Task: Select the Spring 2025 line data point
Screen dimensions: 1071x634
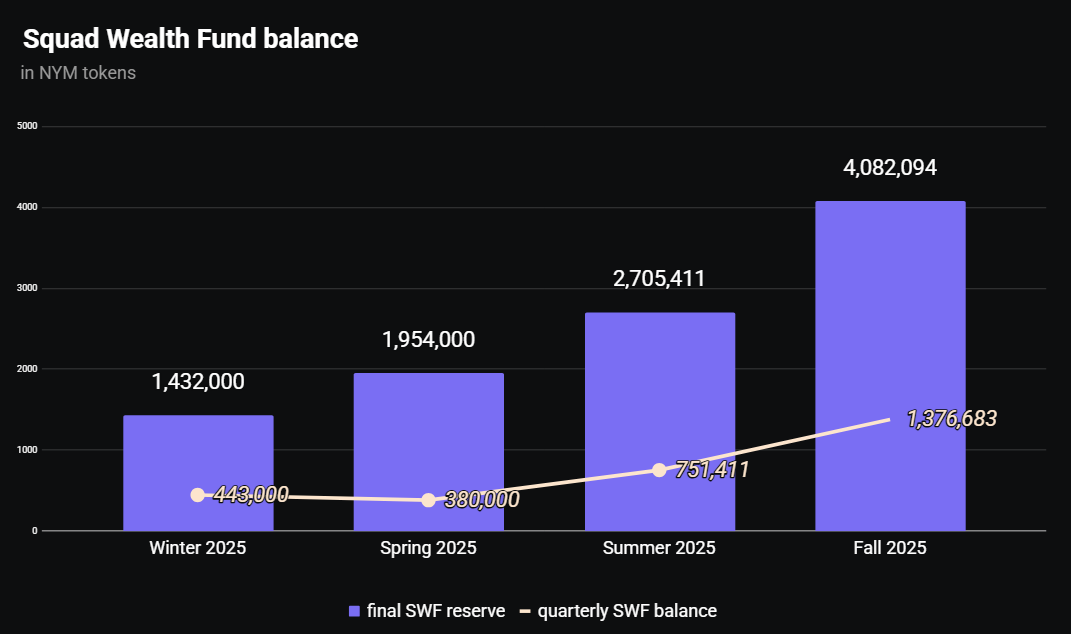Action: 428,500
